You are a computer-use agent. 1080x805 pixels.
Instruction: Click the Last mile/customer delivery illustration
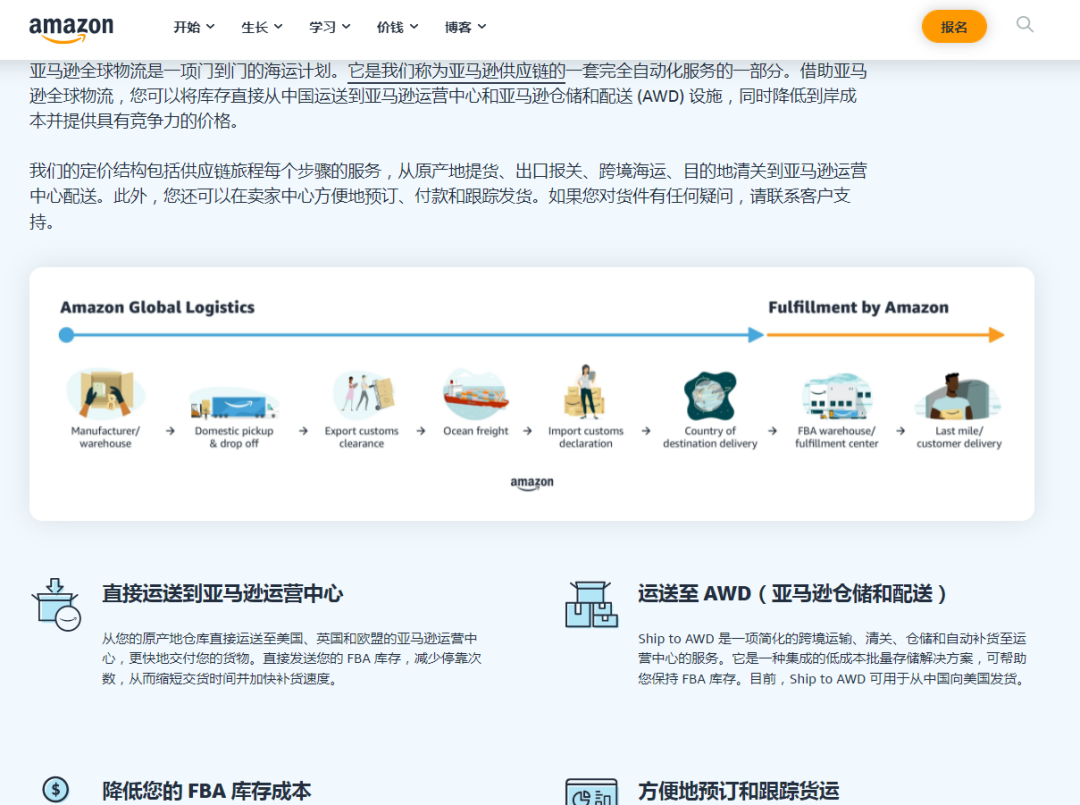point(958,396)
